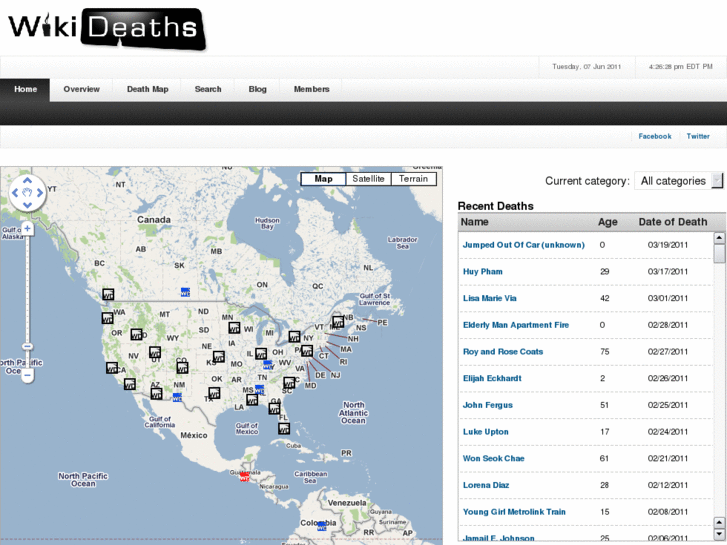Image resolution: width=727 pixels, height=545 pixels.
Task: Open the Current category dropdown
Action: coord(678,181)
